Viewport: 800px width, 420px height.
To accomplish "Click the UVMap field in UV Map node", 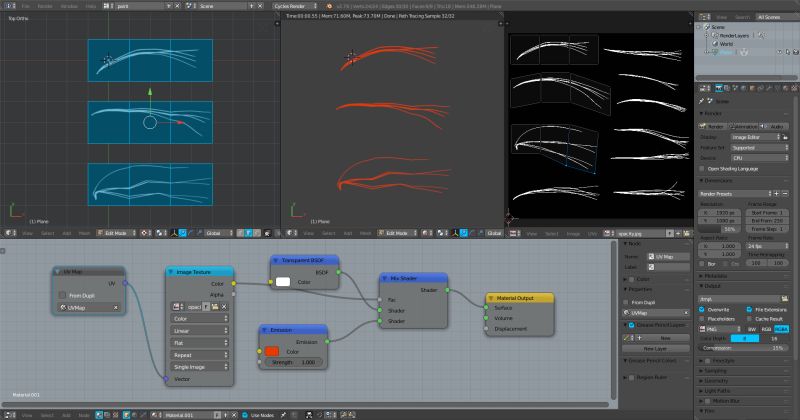I will coord(88,307).
